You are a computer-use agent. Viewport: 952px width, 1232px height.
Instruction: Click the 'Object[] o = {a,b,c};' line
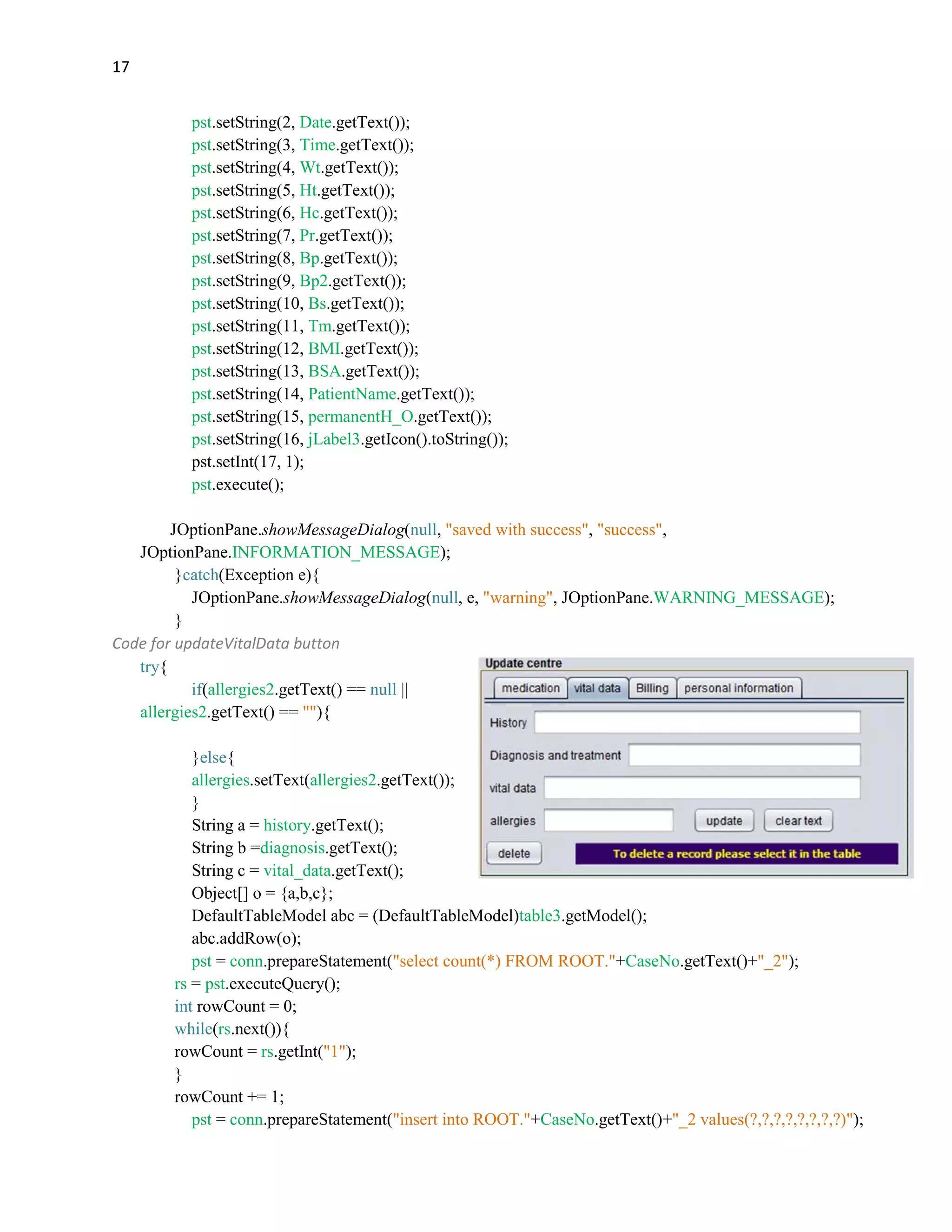(x=262, y=893)
